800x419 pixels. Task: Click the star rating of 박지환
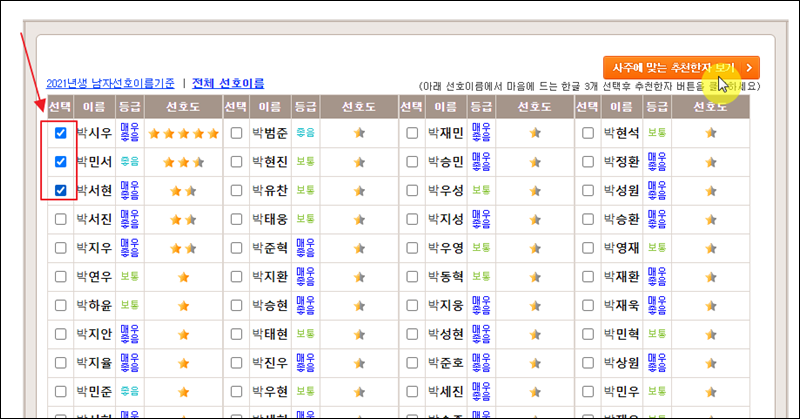coord(359,277)
